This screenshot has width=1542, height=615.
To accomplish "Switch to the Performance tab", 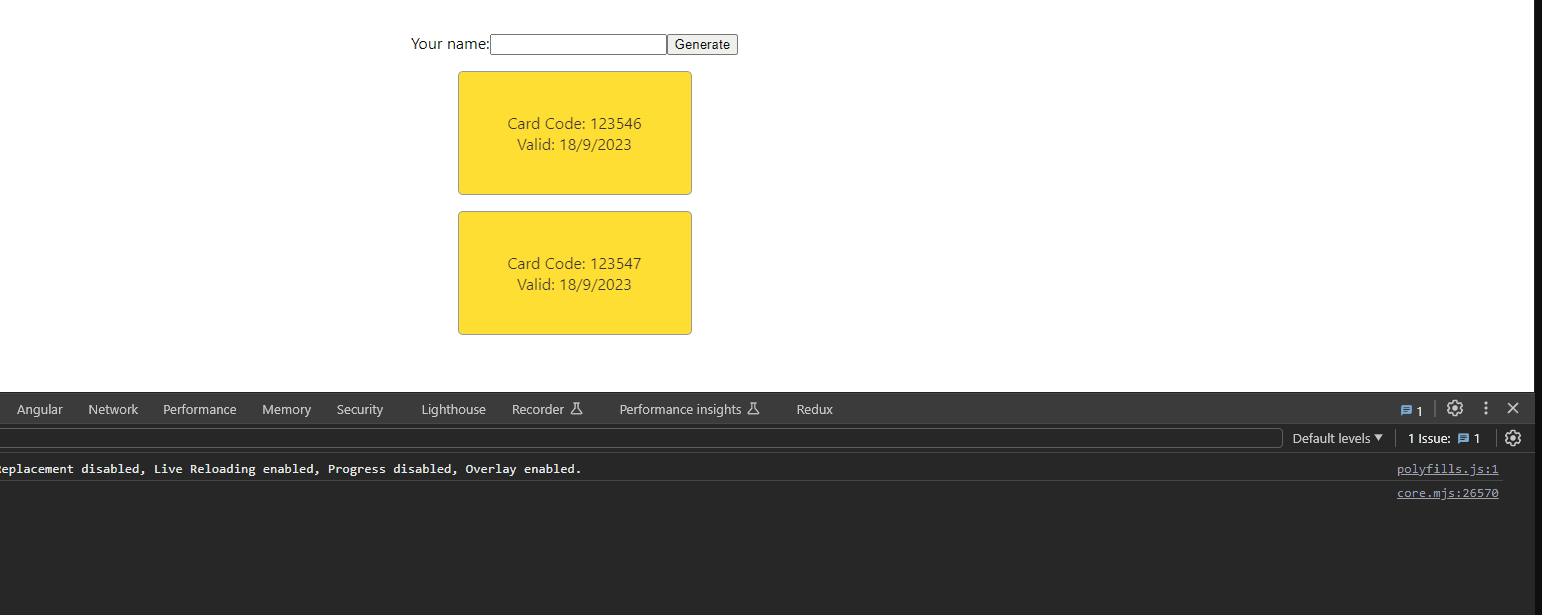I will pos(200,409).
